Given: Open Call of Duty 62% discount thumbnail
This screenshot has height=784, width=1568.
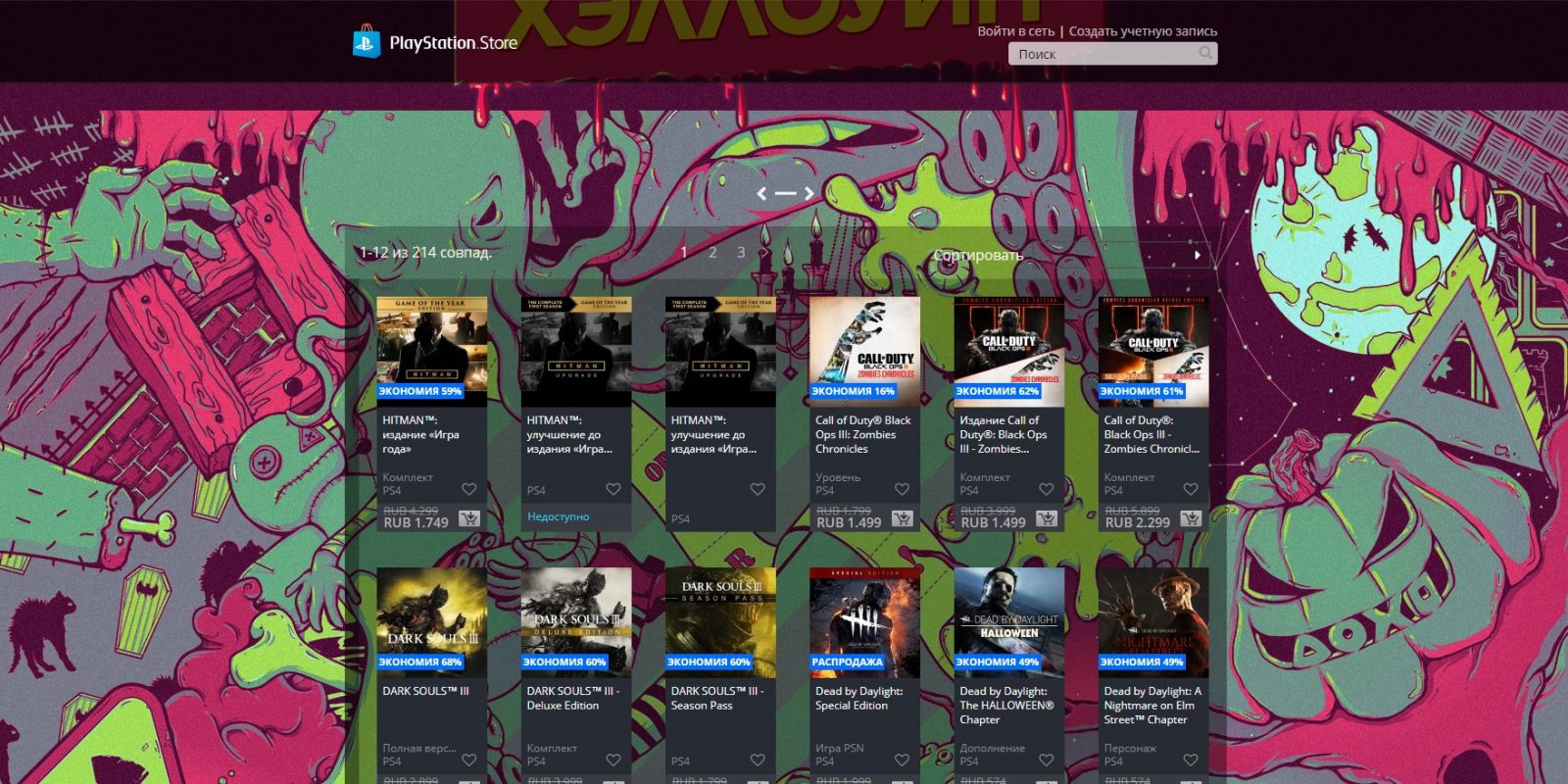Looking at the screenshot, I should click(x=1009, y=352).
